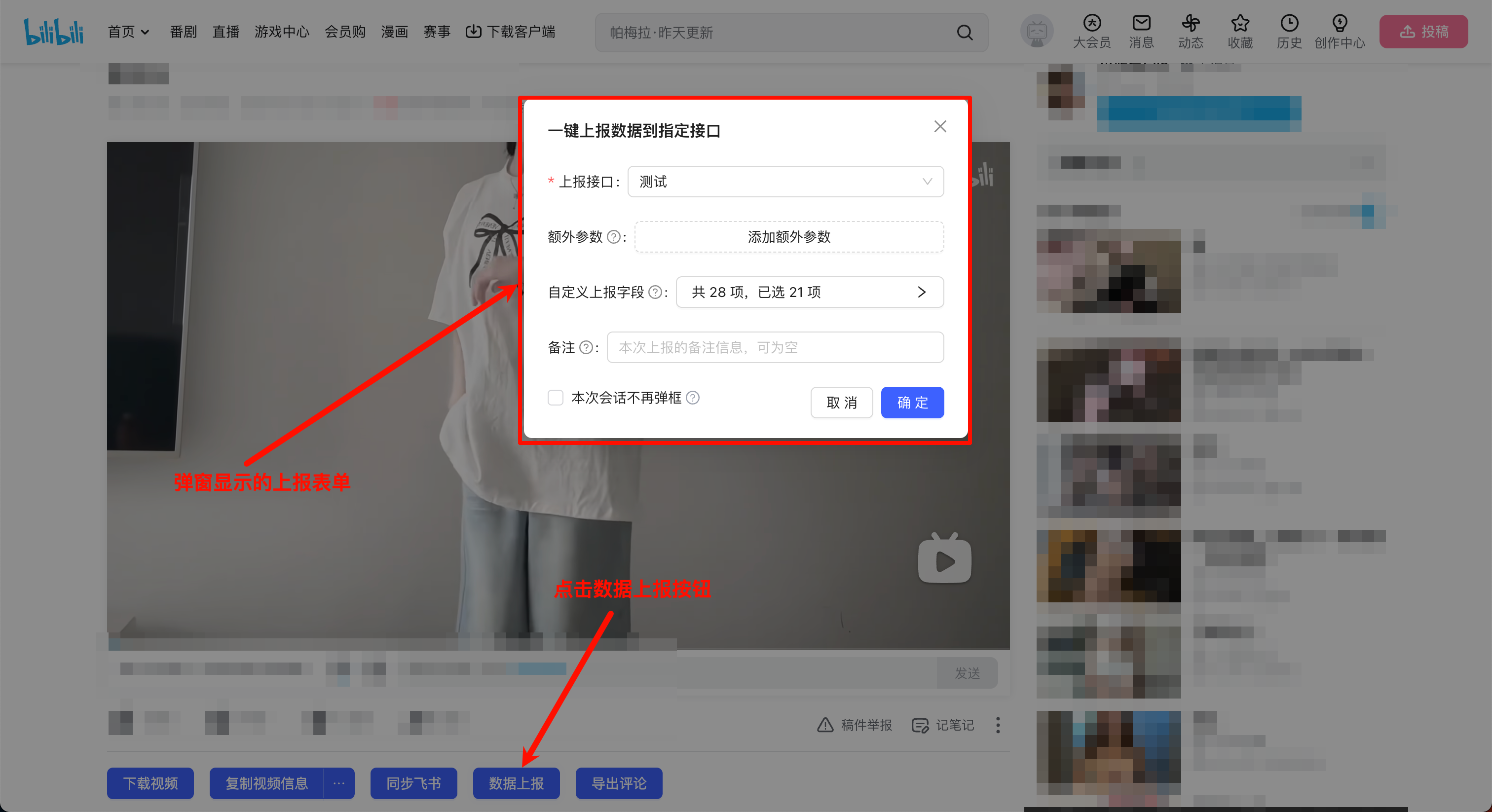Enable 本次会话不再弹框 checkbox
Viewport: 1492px width, 812px height.
[x=556, y=398]
